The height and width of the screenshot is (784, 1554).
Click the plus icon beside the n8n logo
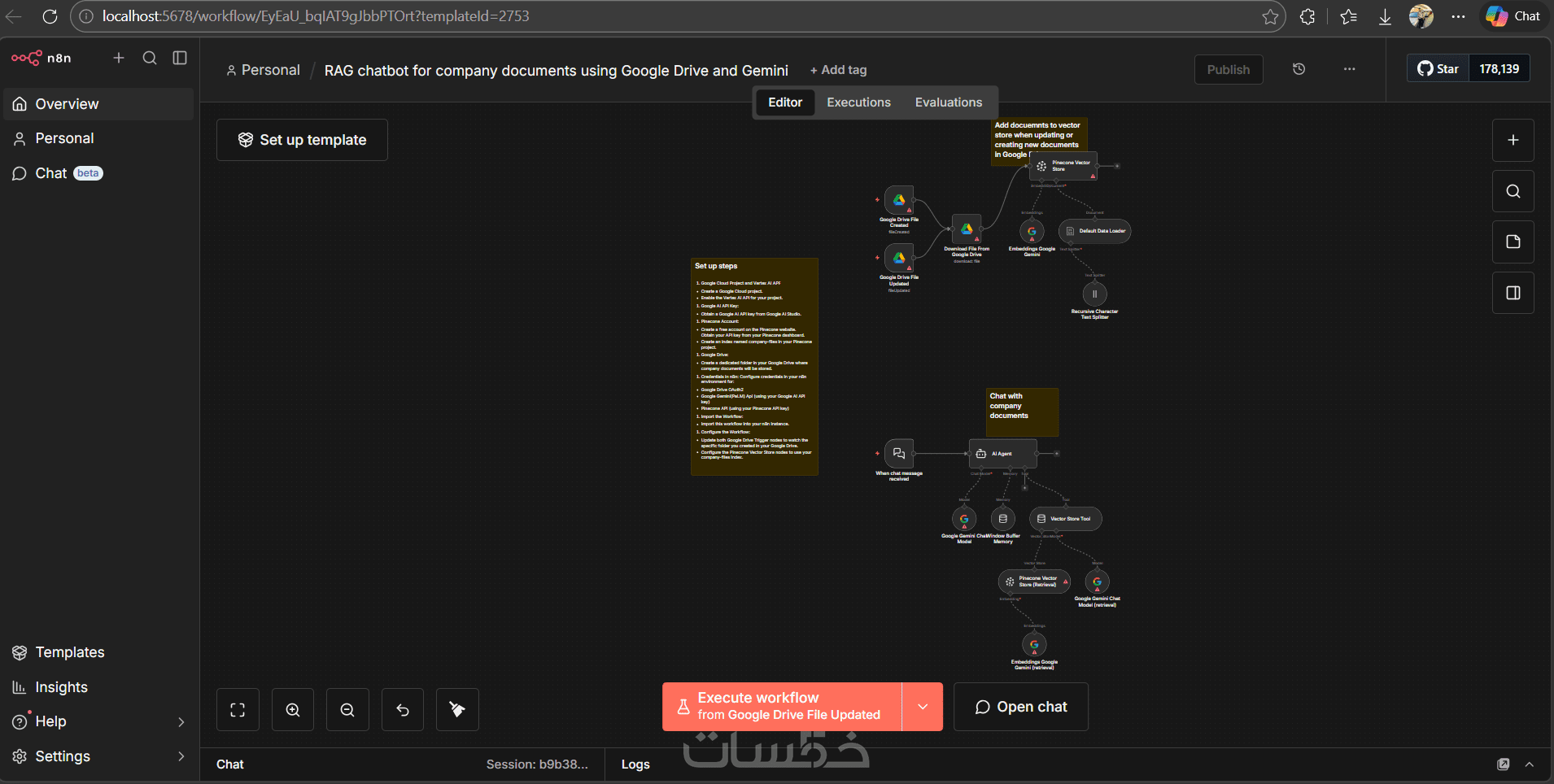pyautogui.click(x=119, y=58)
